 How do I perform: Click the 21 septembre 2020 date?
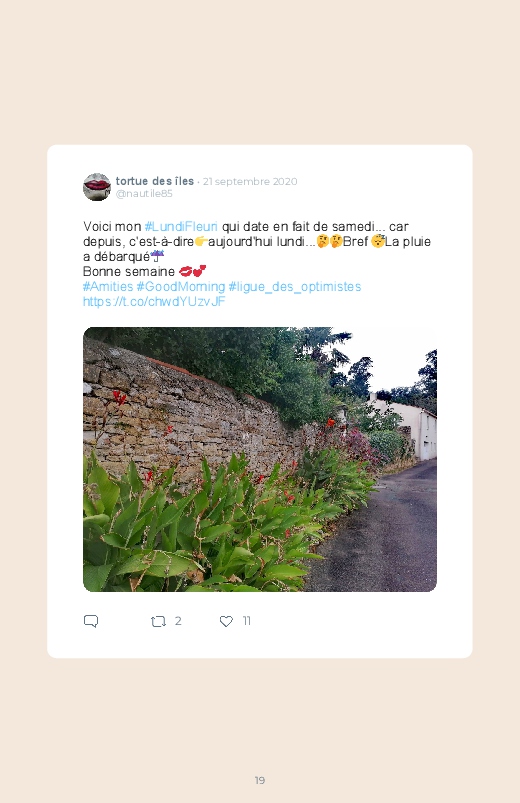[x=250, y=181]
